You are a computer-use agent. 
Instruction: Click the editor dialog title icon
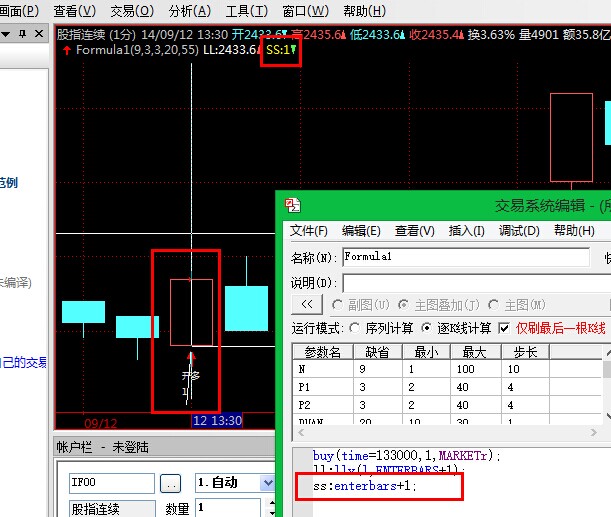293,205
